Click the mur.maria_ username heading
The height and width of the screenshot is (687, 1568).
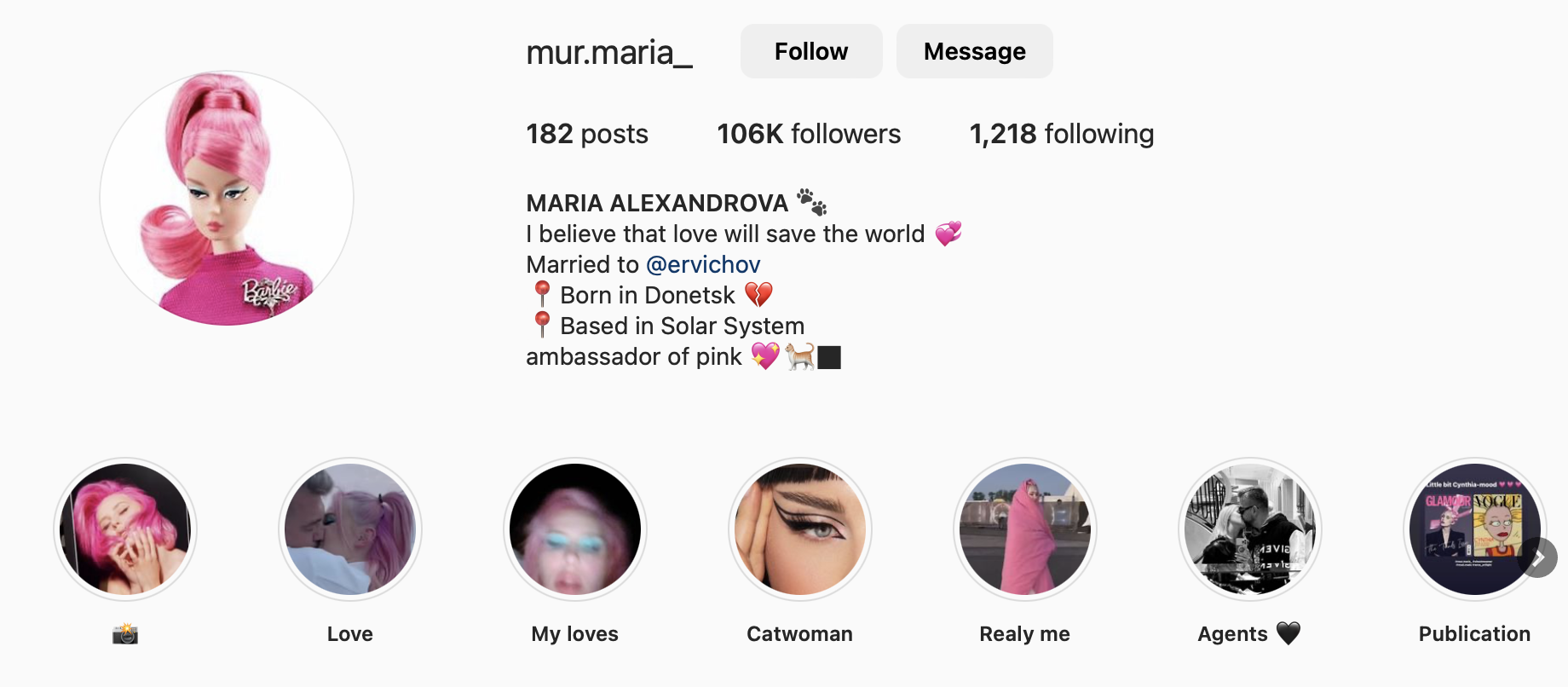click(x=609, y=52)
